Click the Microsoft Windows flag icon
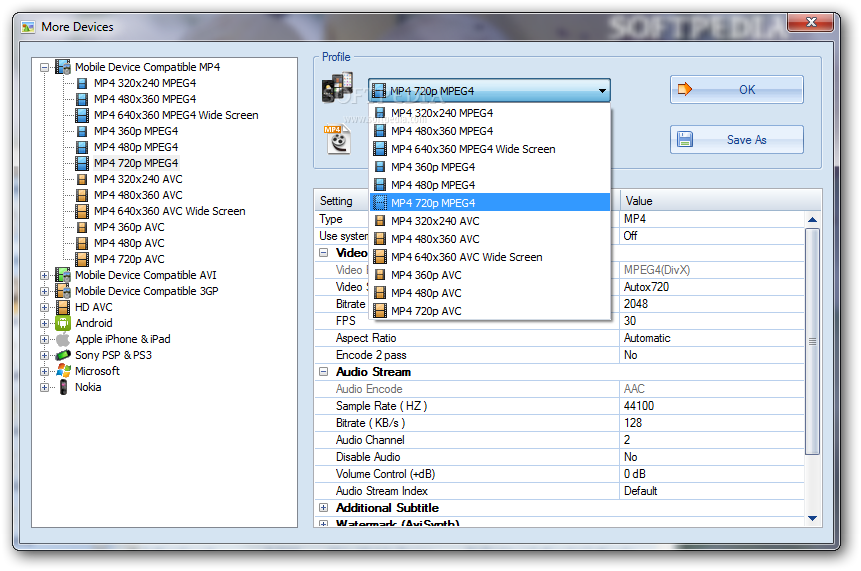The image size is (861, 571). tap(63, 371)
